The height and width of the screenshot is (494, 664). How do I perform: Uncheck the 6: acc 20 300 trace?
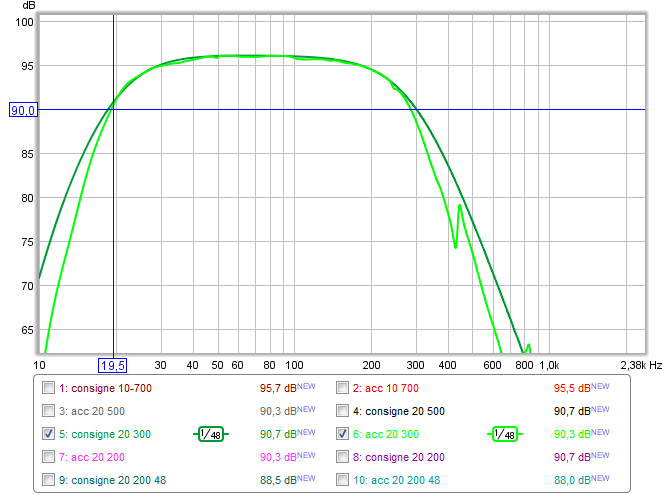pyautogui.click(x=343, y=434)
